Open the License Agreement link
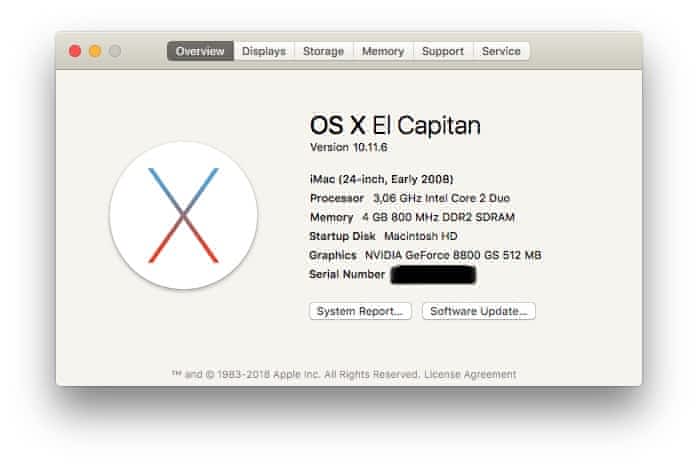 point(470,374)
